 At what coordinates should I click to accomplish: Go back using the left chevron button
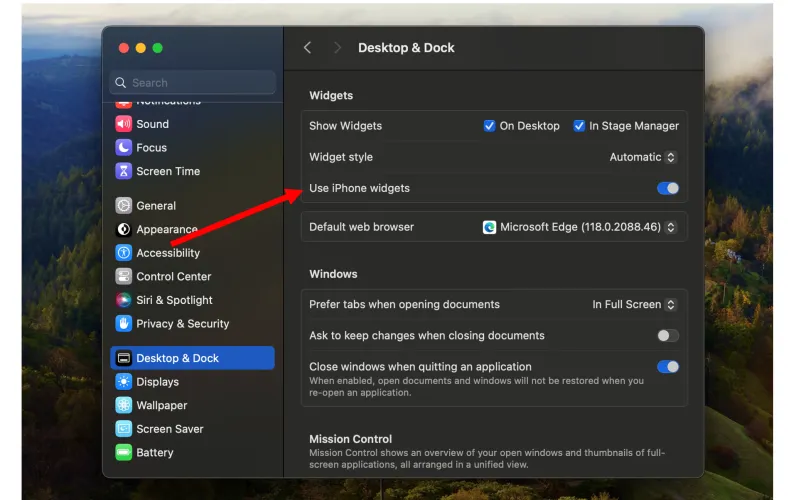307,48
